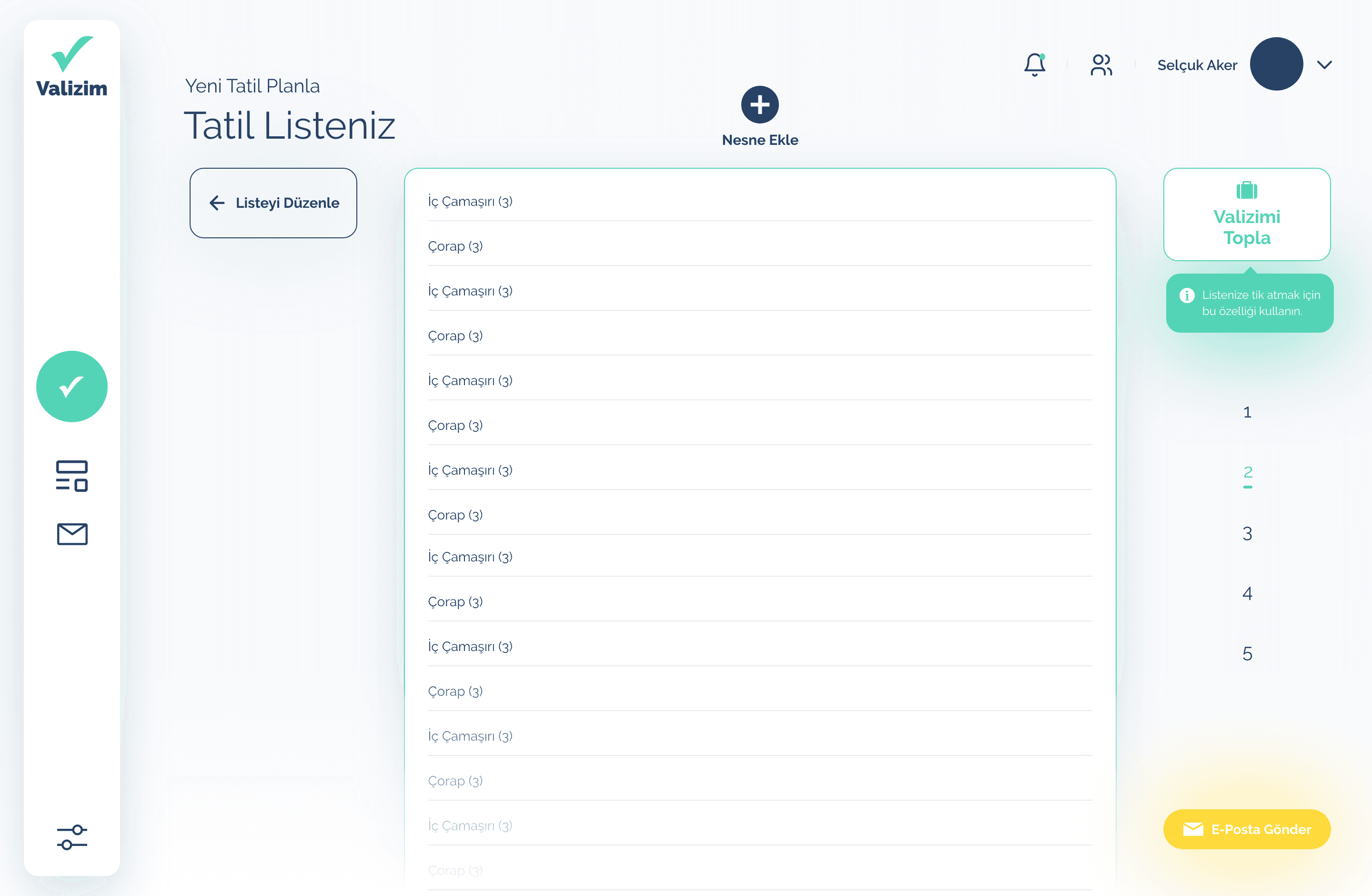Open the list layout sidebar icon
This screenshot has width=1372, height=896.
pyautogui.click(x=72, y=476)
